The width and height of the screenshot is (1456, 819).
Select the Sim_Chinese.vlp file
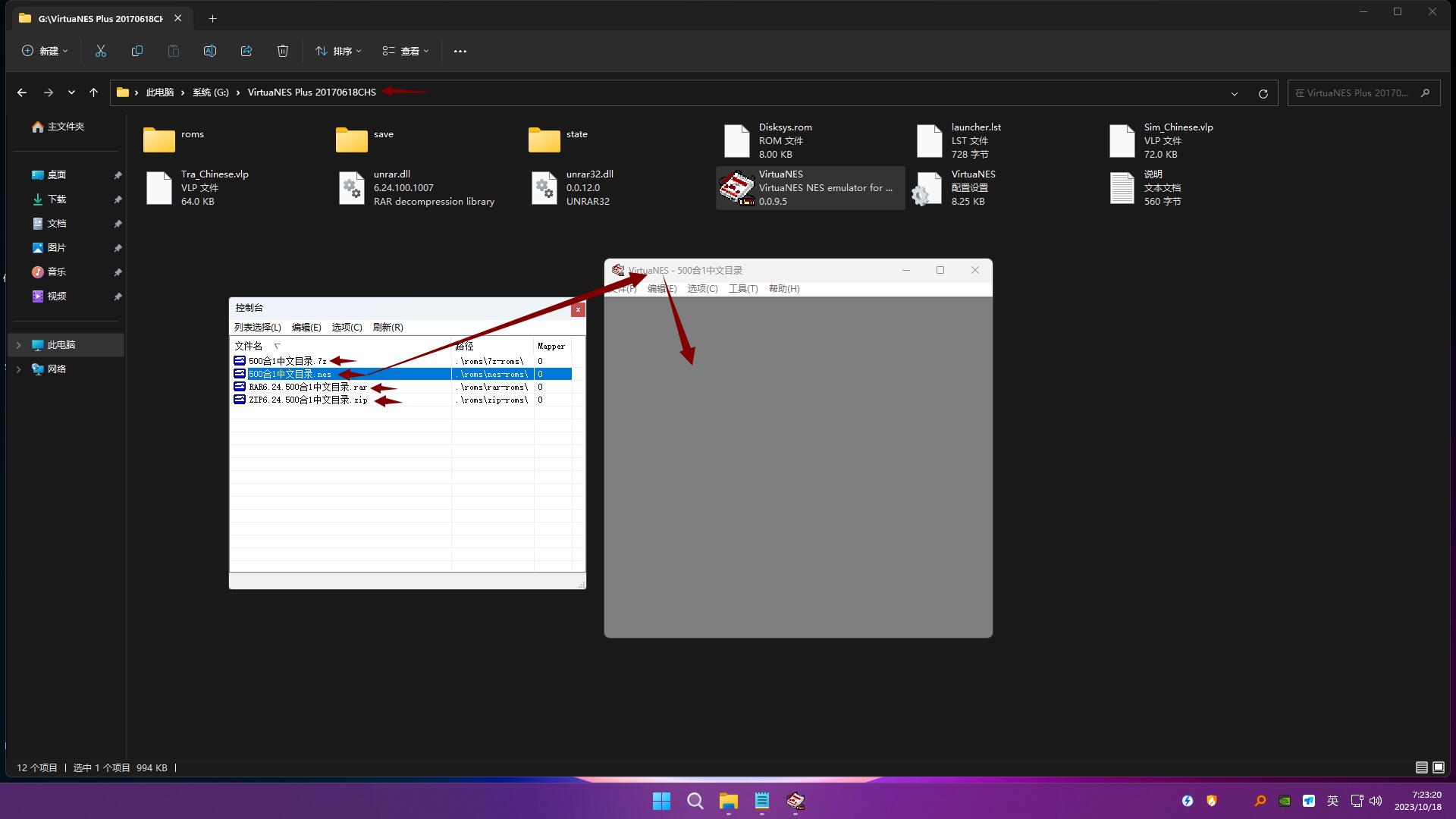coord(1162,140)
